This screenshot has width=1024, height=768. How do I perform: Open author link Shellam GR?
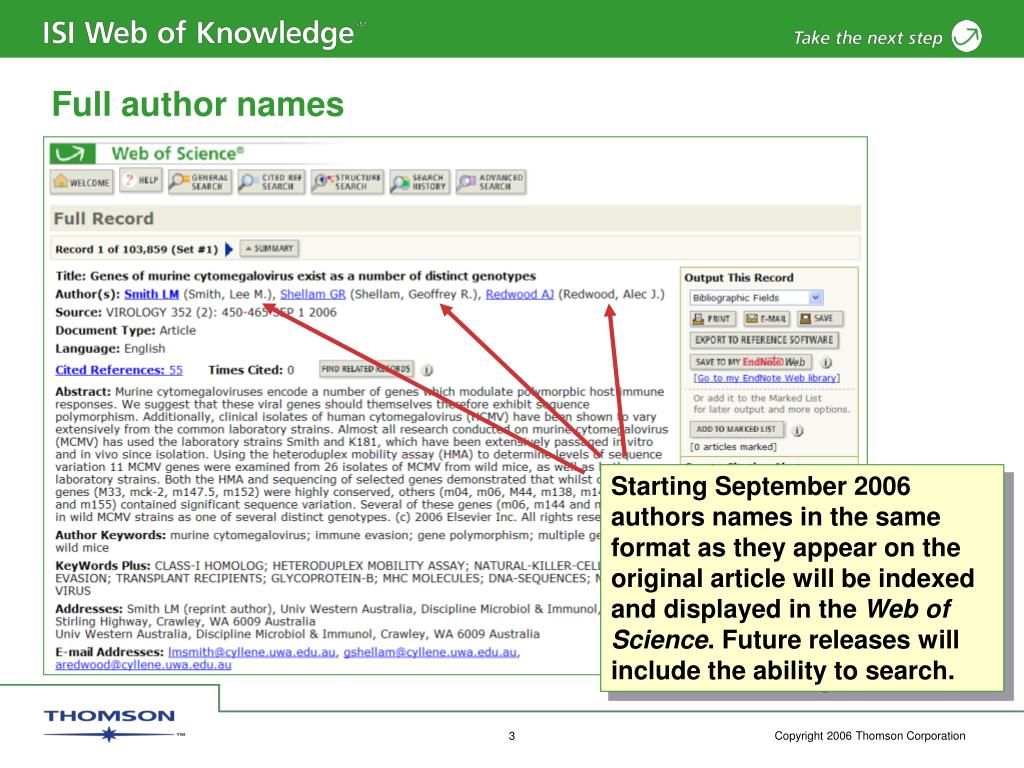[x=313, y=294]
